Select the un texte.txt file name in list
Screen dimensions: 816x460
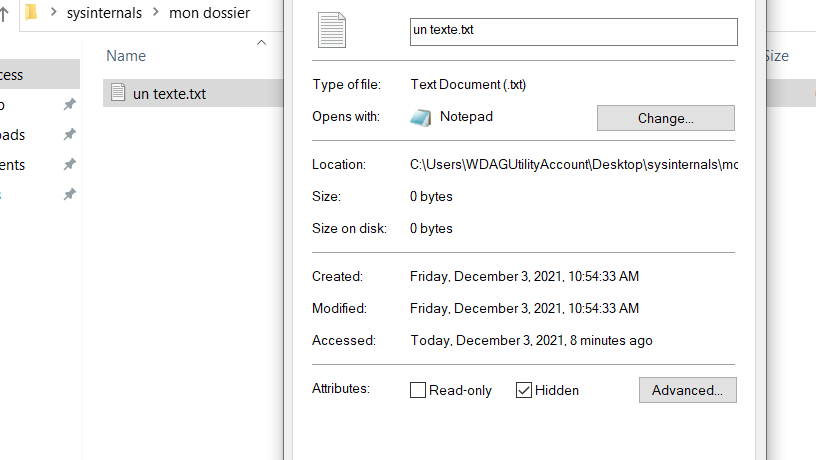pyautogui.click(x=169, y=93)
